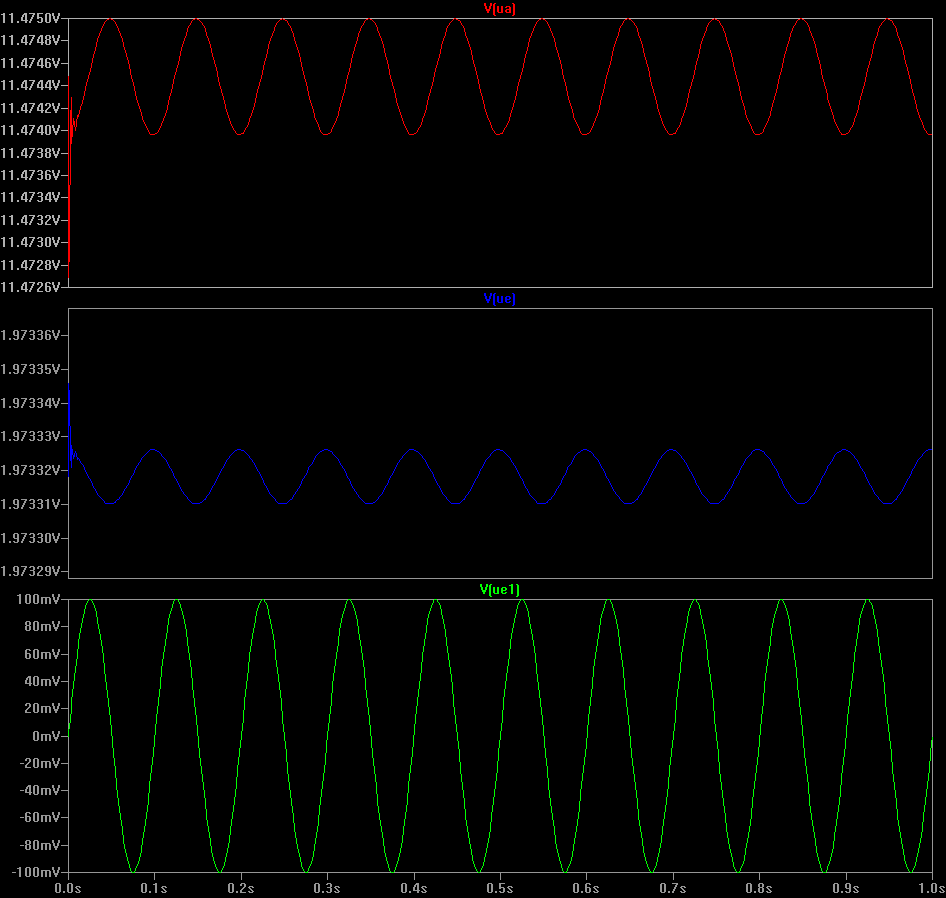Click the 11.4750V axis label
Image resolution: width=946 pixels, height=898 pixels.
click(x=30, y=19)
